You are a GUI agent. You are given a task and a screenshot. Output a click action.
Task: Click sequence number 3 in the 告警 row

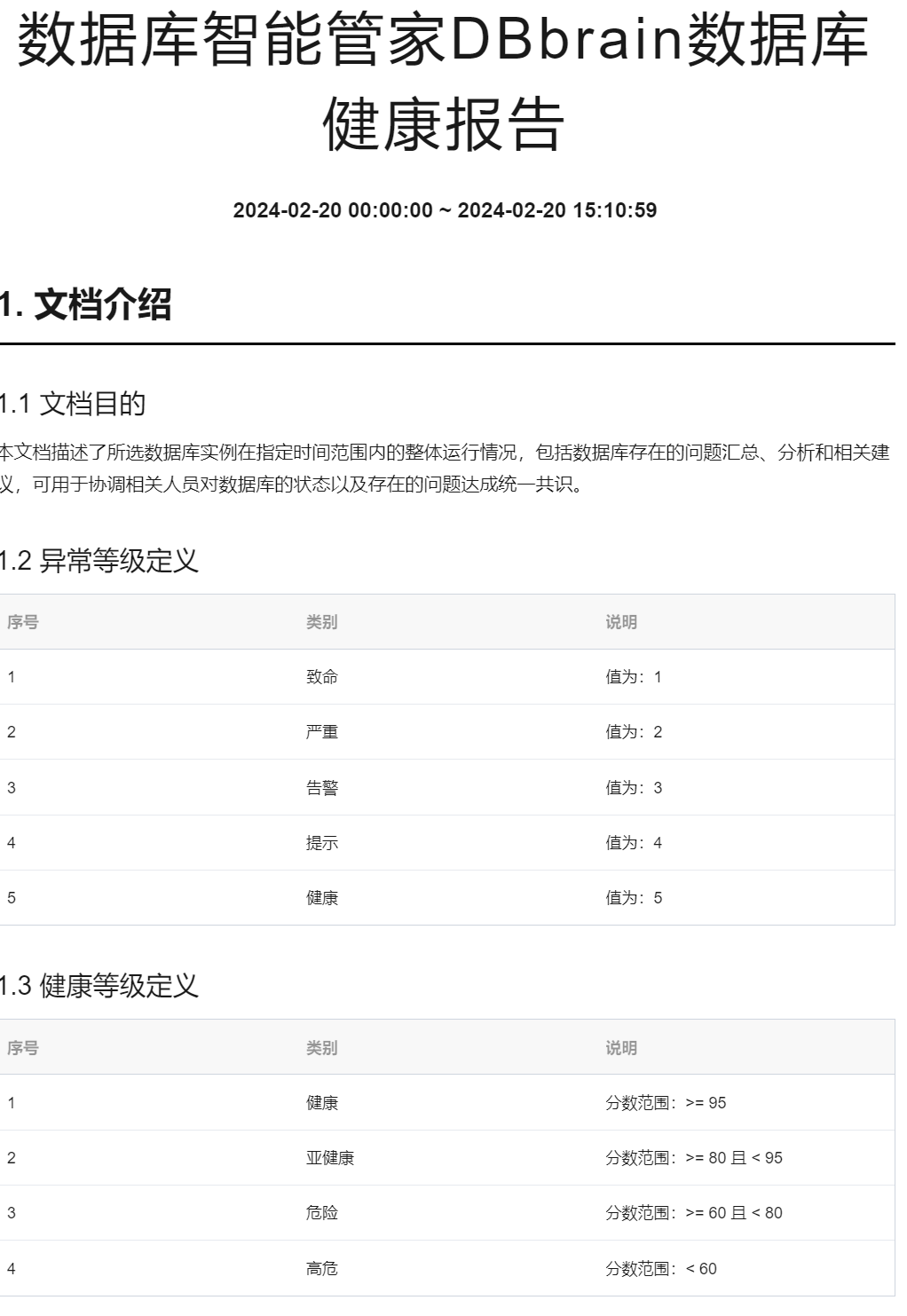point(12,788)
